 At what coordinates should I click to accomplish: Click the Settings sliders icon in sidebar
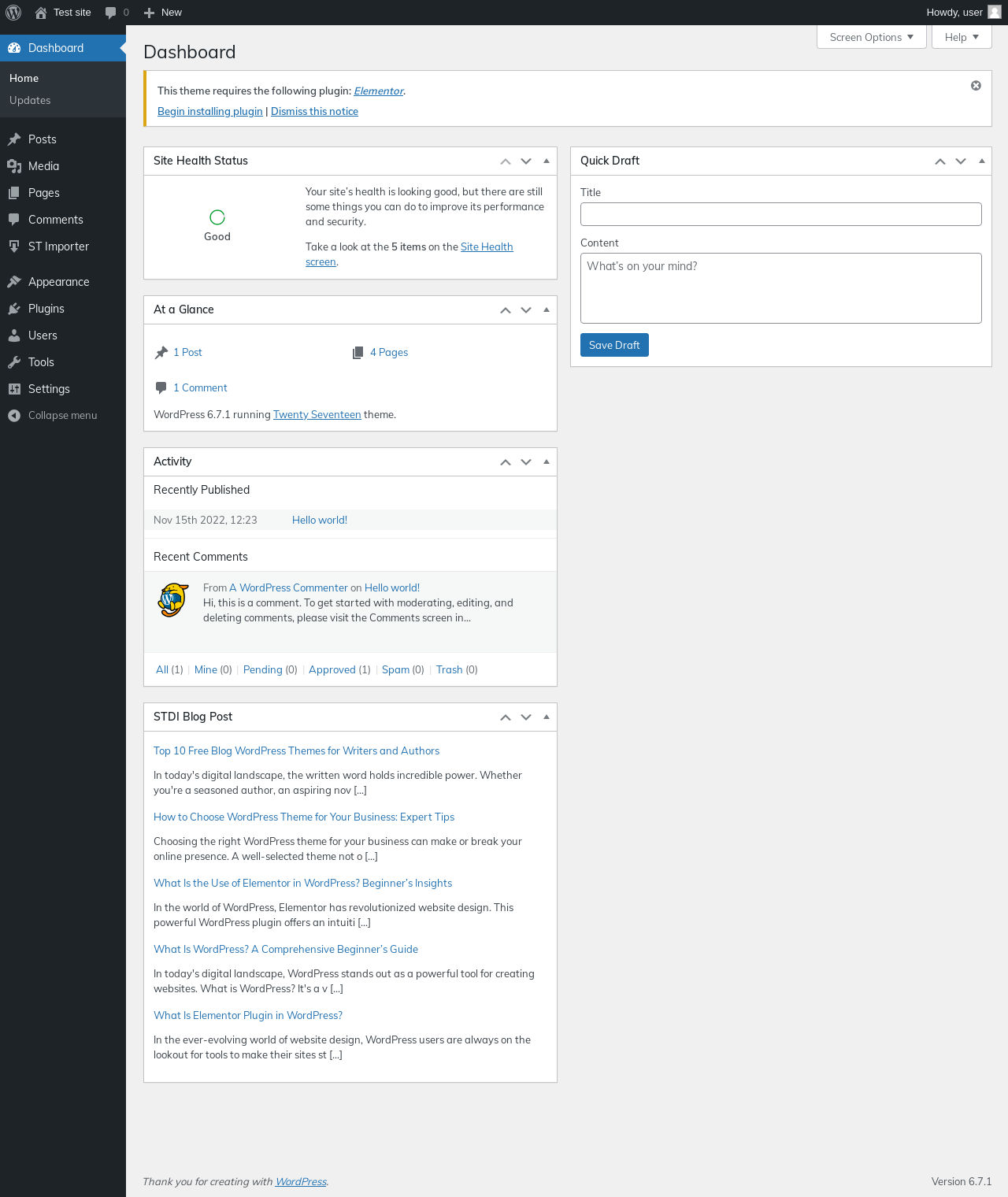(14, 389)
